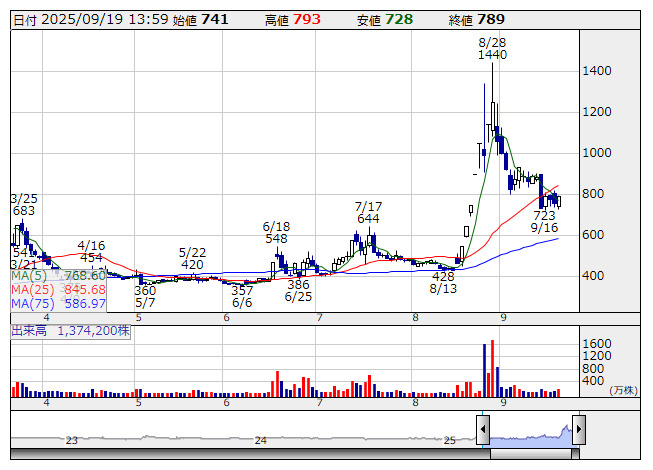Click the 6/18 high label at 548
The width and height of the screenshot is (653, 470).
coord(276,233)
